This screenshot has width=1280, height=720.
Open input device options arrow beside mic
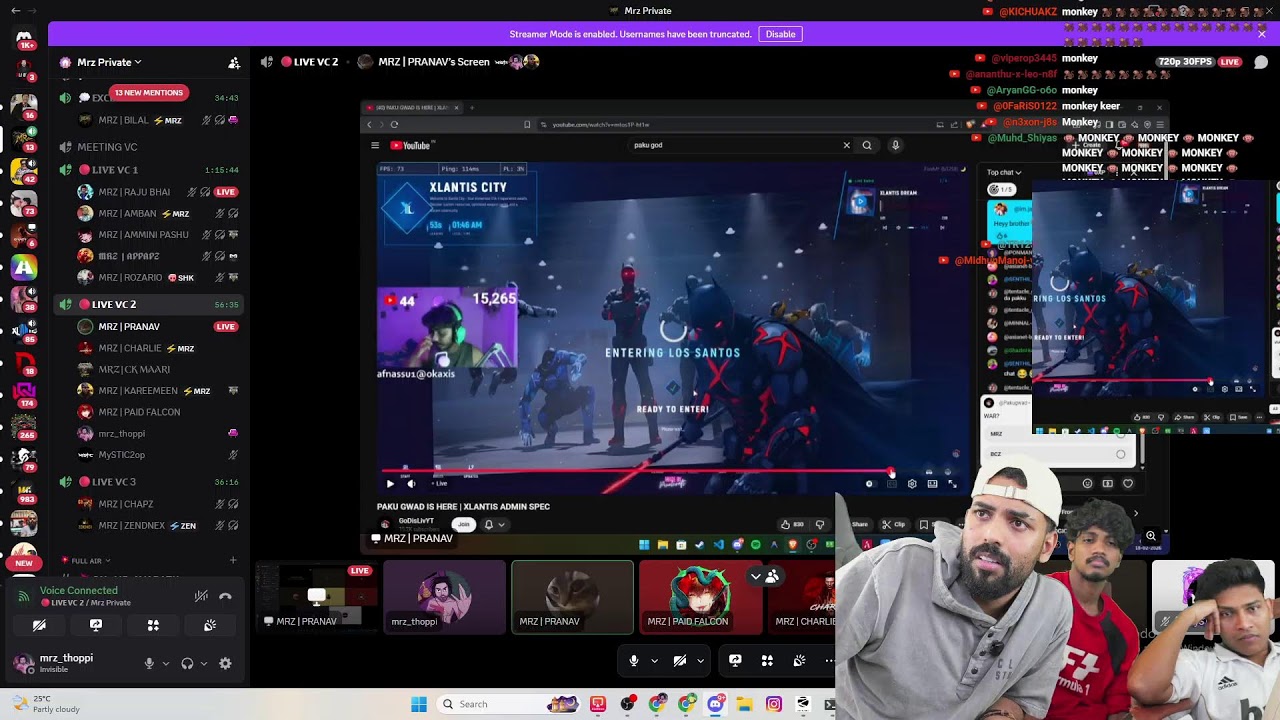pos(166,663)
